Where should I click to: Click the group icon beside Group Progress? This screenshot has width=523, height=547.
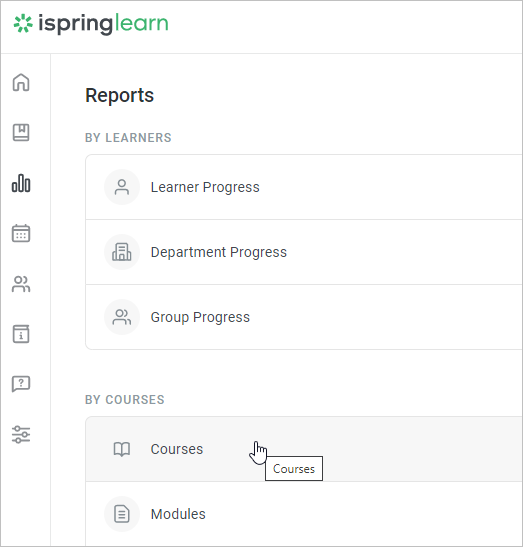122,317
